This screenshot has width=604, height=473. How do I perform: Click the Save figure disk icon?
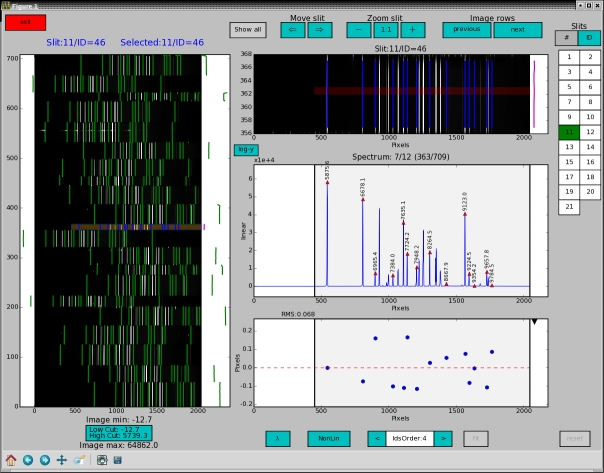click(x=117, y=460)
